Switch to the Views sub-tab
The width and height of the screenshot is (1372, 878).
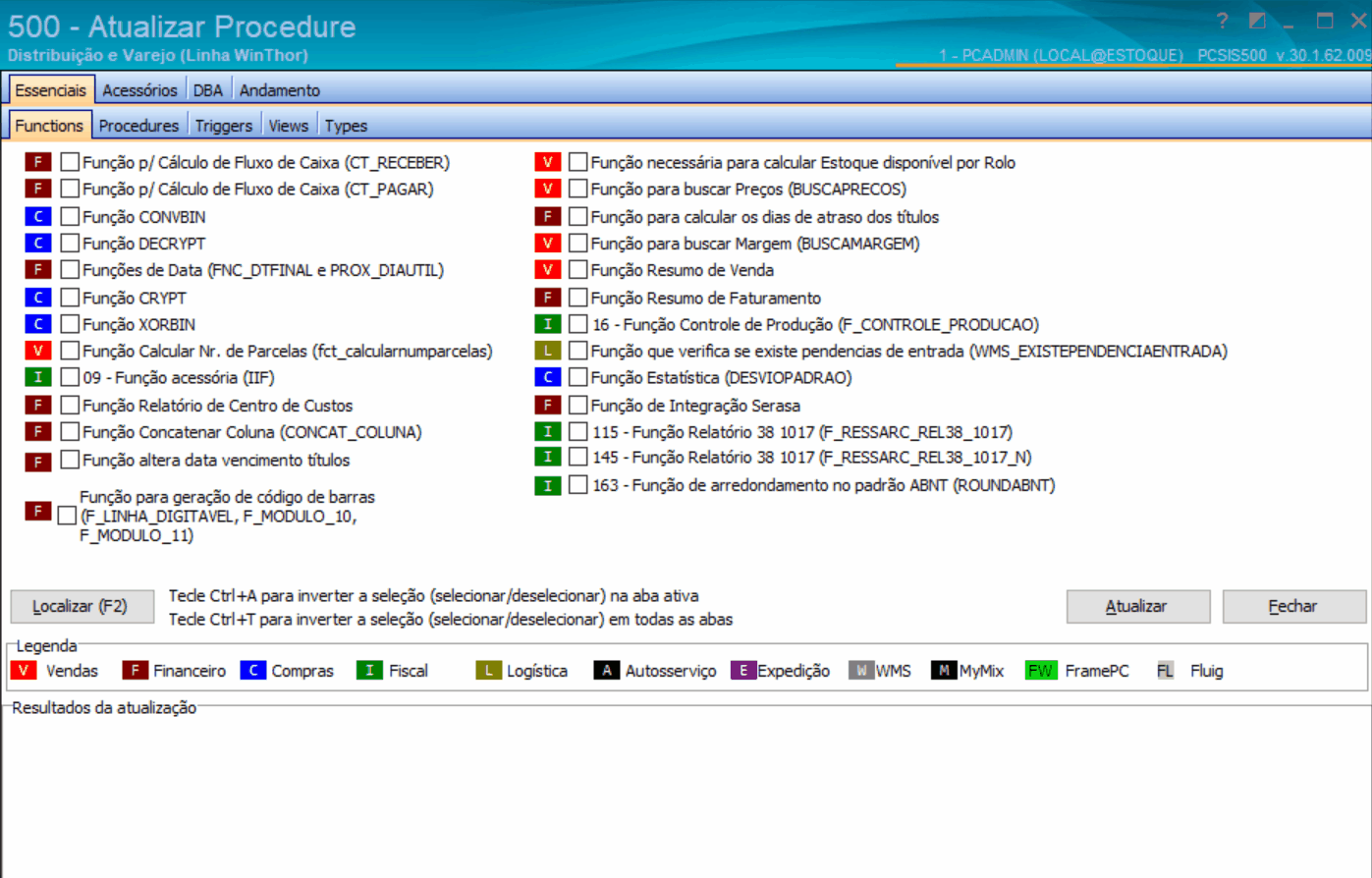[289, 126]
